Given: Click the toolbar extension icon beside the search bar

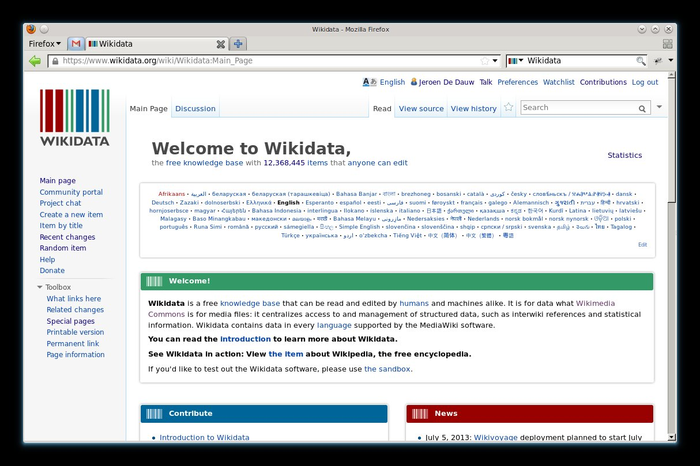Looking at the screenshot, I should point(658,61).
